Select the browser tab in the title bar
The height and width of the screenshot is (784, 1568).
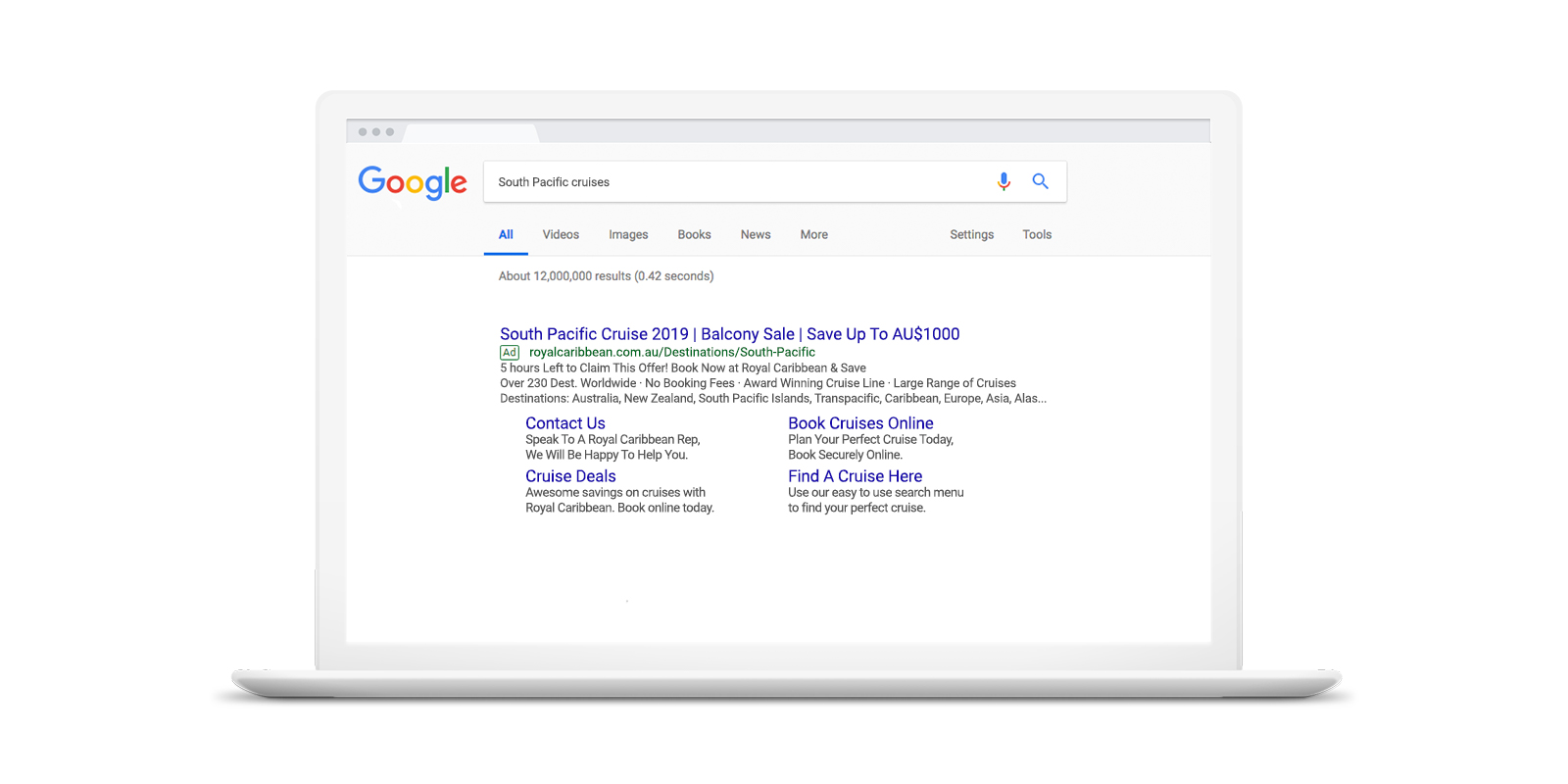click(x=471, y=133)
